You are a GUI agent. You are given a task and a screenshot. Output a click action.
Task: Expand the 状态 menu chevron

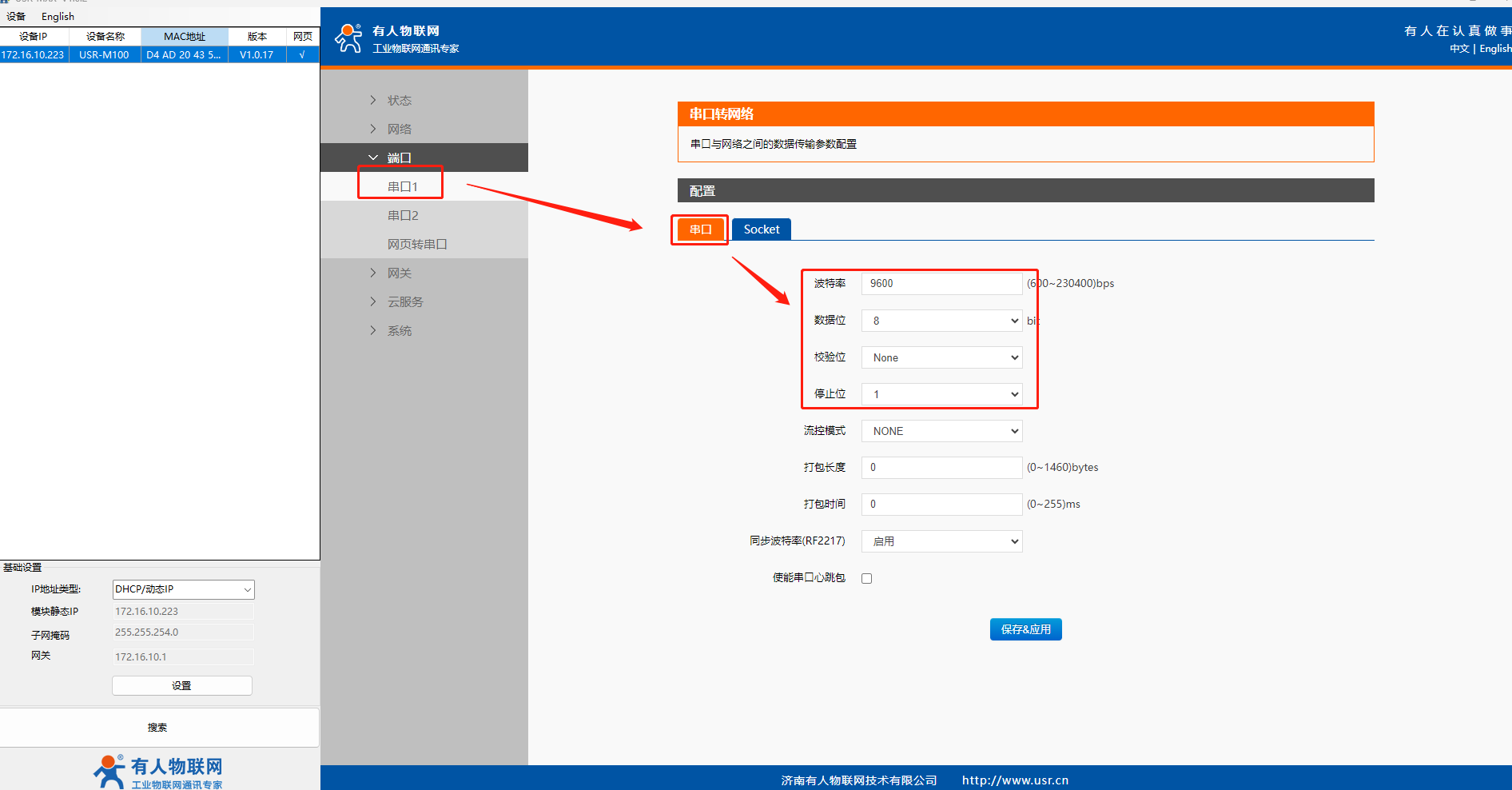coord(373,100)
